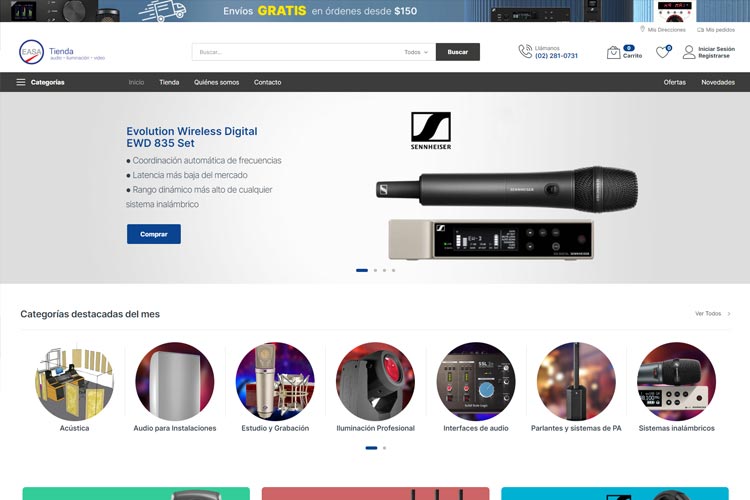
Task: Open the Categorías hamburger menu icon
Action: [21, 82]
